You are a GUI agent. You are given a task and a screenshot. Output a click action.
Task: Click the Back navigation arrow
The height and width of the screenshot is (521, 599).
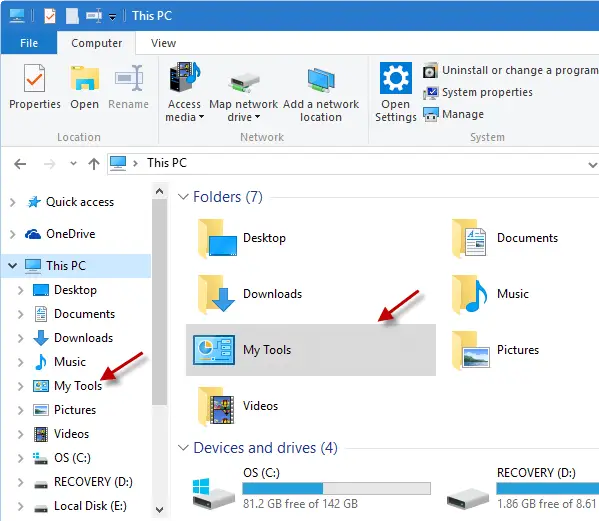tap(20, 164)
